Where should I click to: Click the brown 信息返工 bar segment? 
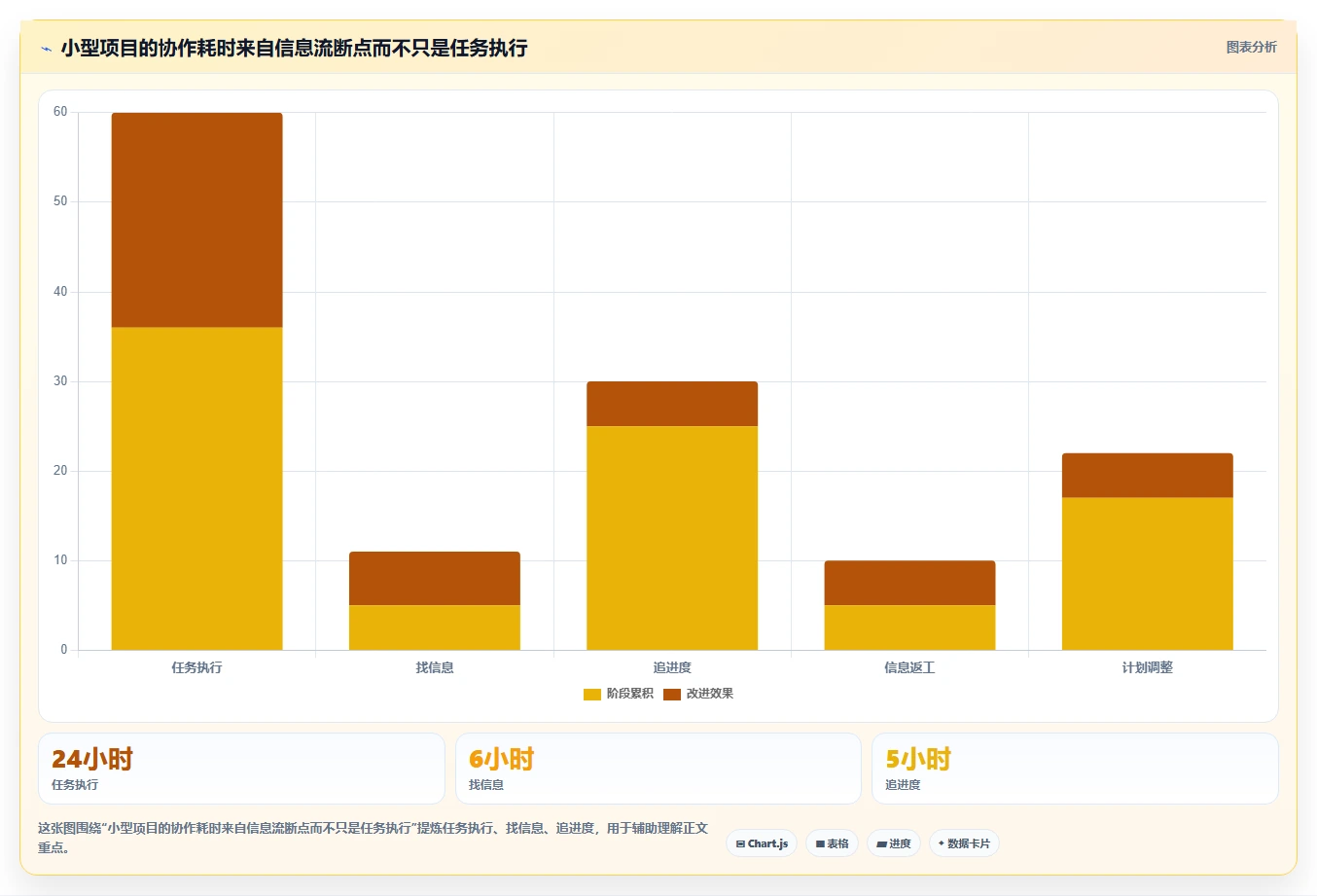click(x=909, y=583)
